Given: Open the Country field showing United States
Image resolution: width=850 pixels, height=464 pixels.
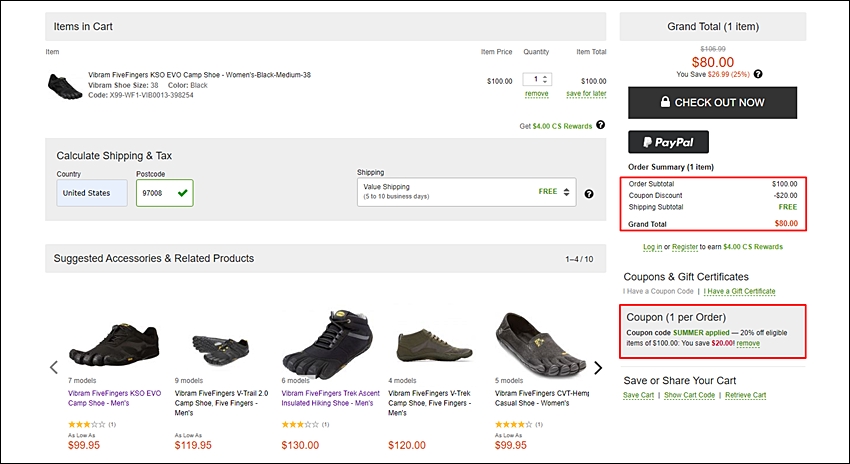Looking at the screenshot, I should [92, 193].
